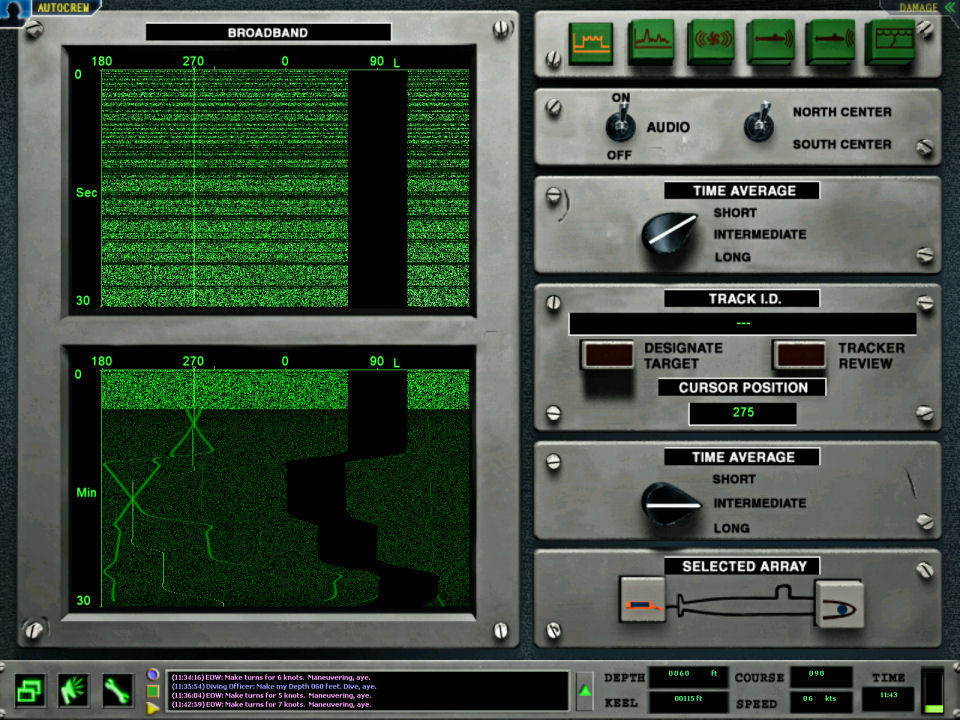The image size is (960, 720).
Task: Click the towed array selector button
Action: (642, 602)
